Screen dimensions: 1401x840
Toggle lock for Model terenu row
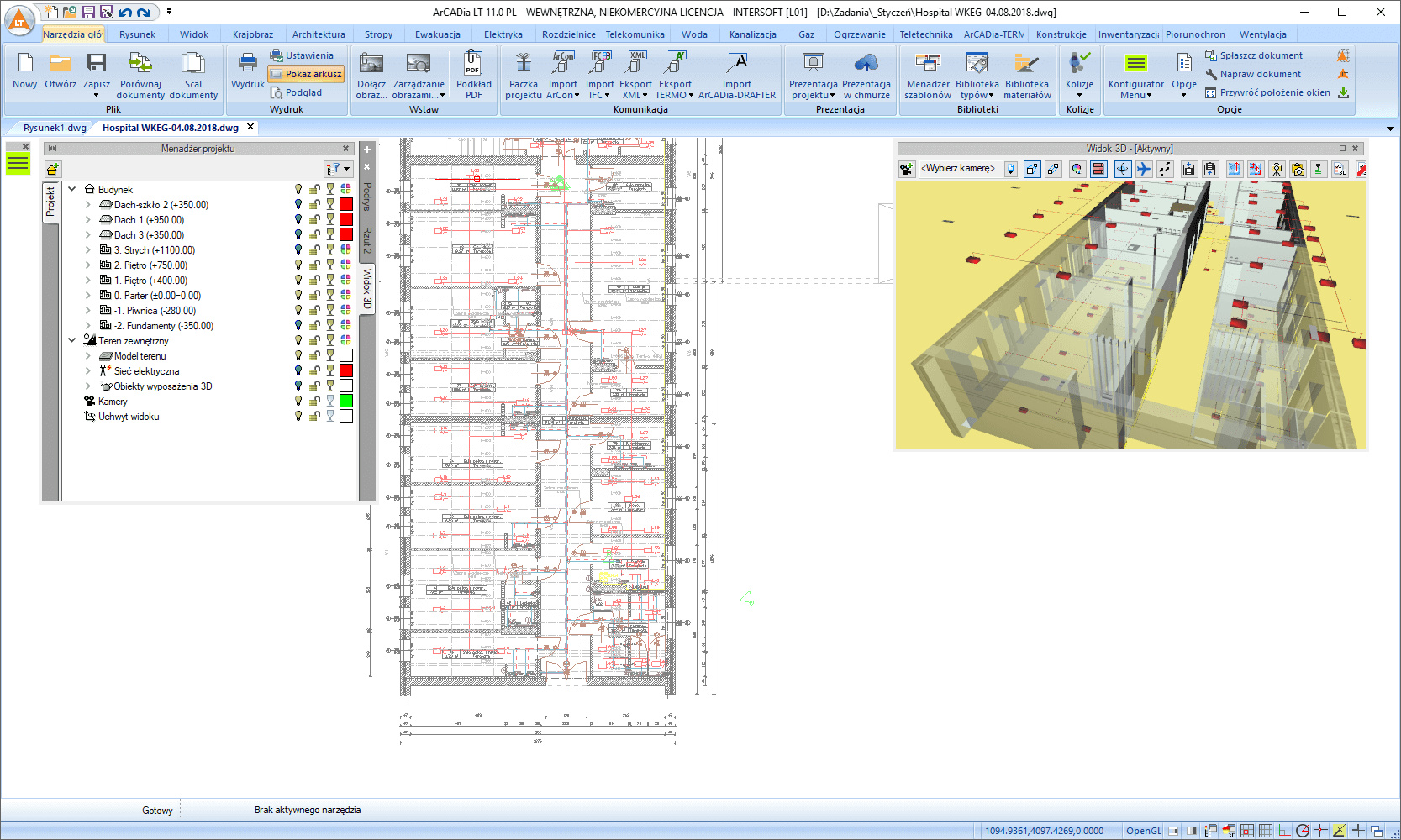[x=314, y=355]
